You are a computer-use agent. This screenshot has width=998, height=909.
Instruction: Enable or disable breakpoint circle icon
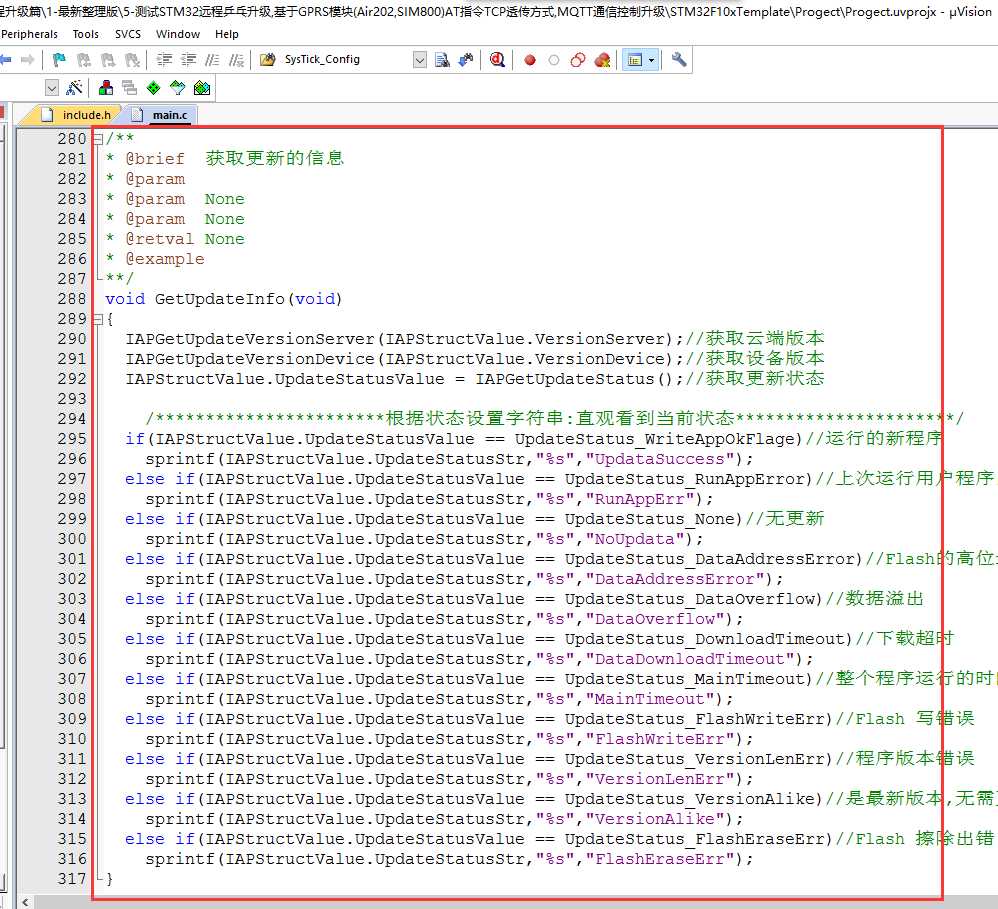[554, 60]
